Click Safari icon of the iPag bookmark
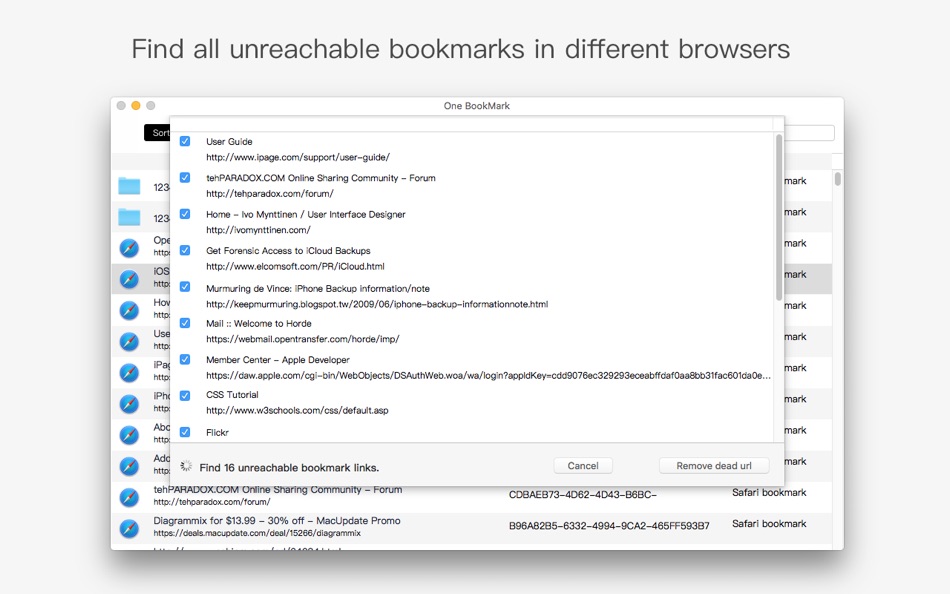The width and height of the screenshot is (950, 594). click(129, 373)
